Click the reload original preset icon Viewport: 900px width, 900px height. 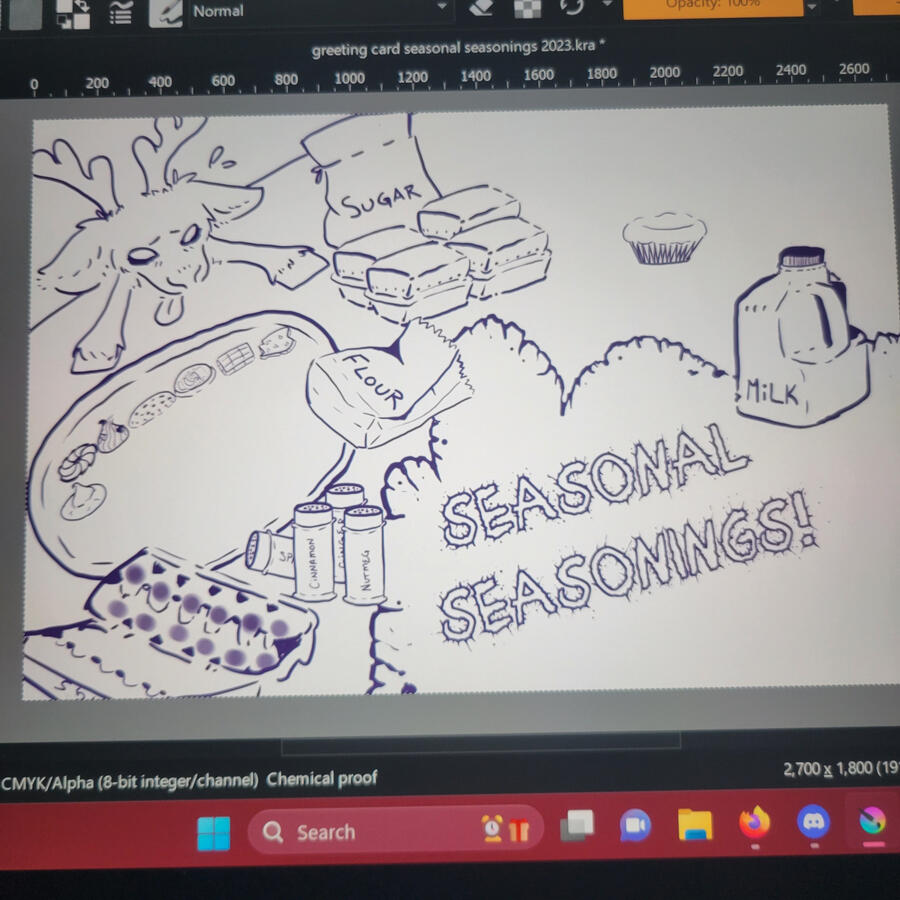[x=572, y=8]
